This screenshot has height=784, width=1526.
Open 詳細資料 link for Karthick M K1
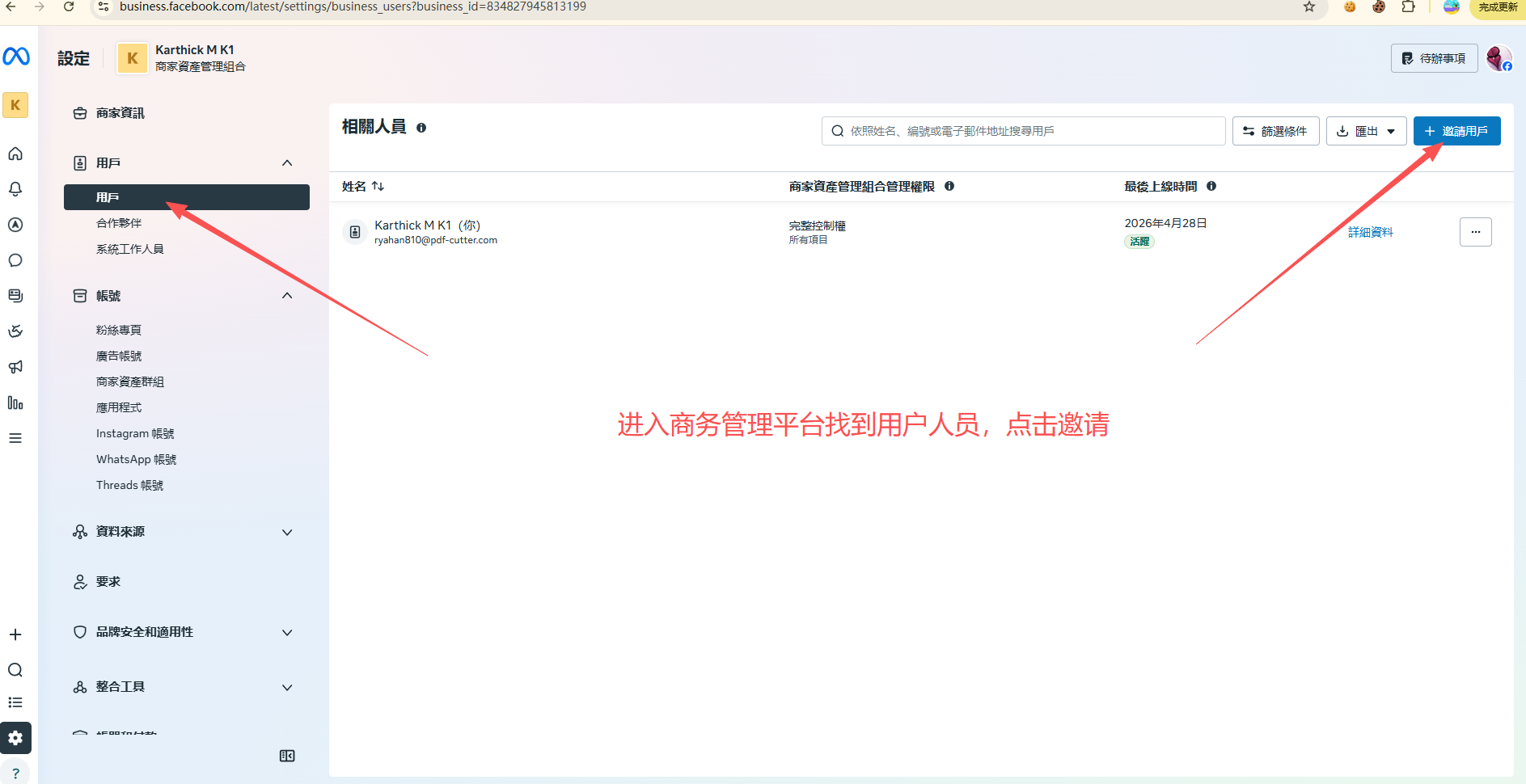pos(1370,232)
